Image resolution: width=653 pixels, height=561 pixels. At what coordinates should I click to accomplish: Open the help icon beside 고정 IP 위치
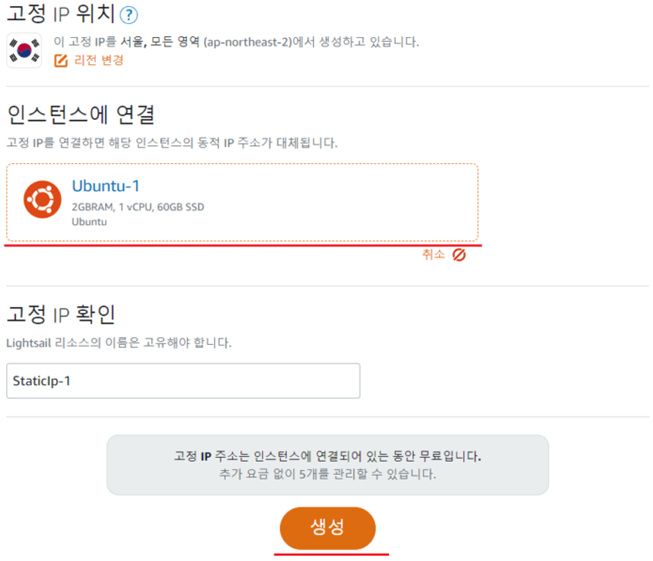(129, 15)
